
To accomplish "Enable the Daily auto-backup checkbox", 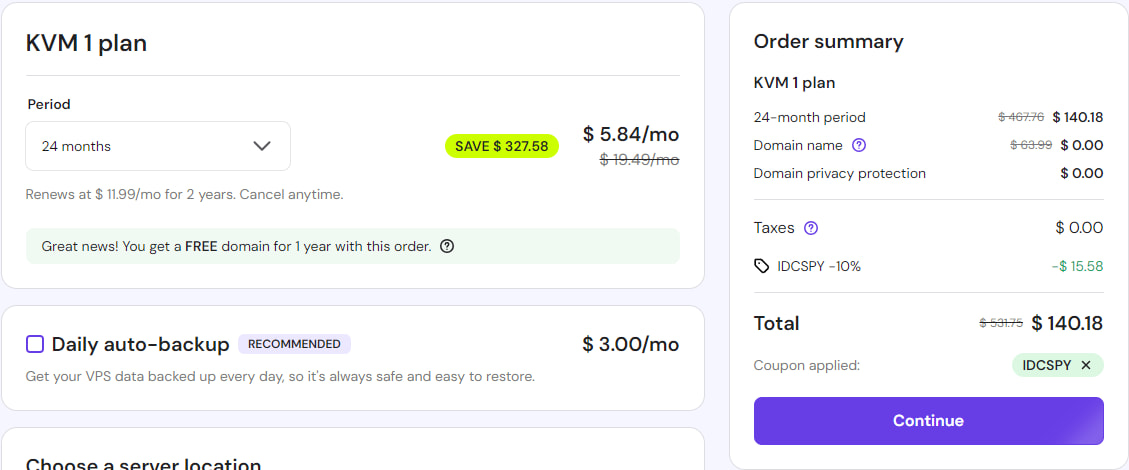I will [35, 344].
